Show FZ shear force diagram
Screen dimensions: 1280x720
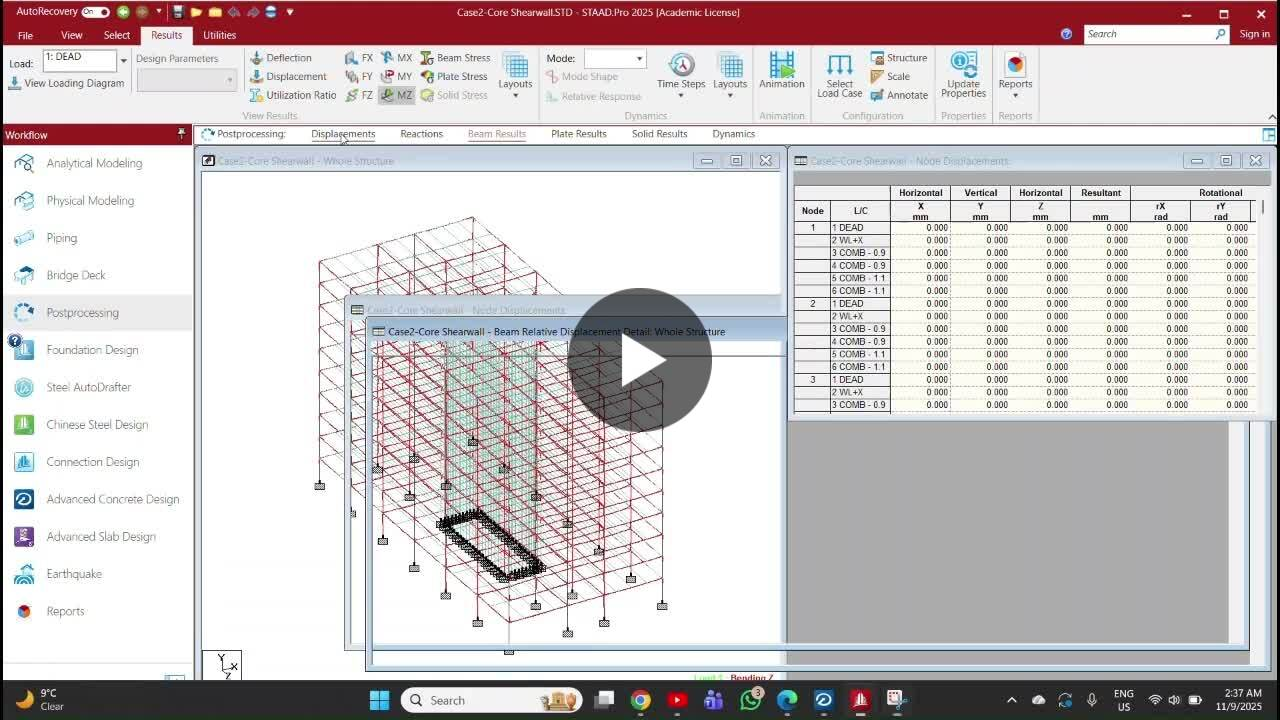click(x=359, y=96)
